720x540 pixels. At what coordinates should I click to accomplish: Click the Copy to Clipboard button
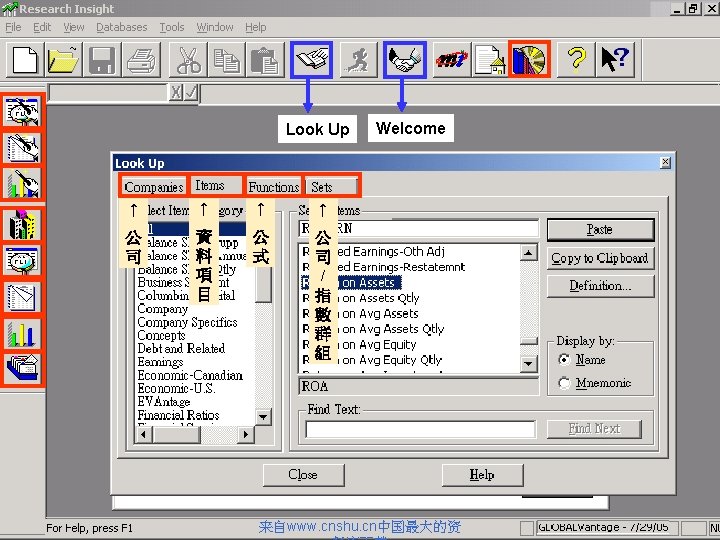coord(600,258)
